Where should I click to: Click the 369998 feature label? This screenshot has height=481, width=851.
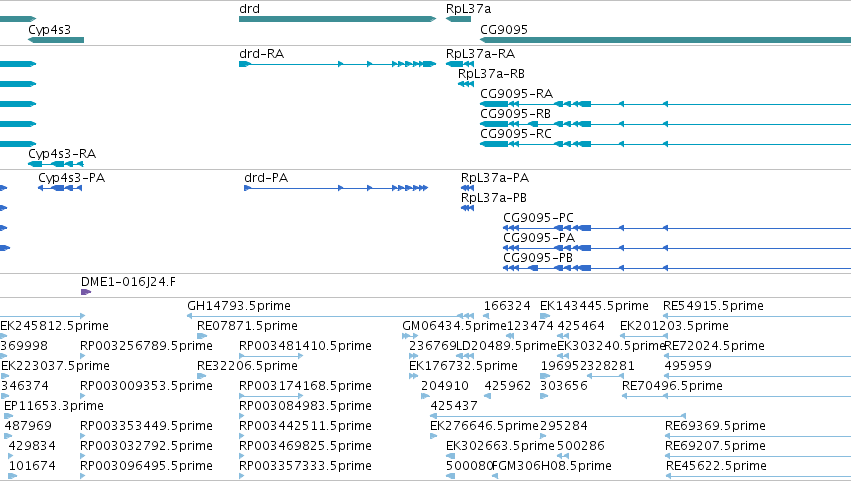click(x=24, y=346)
